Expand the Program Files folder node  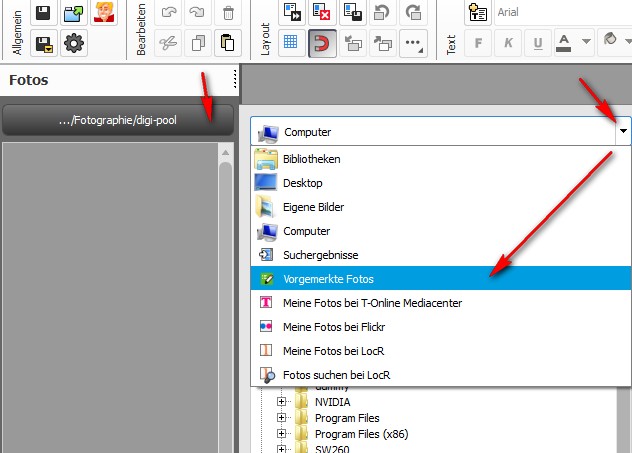(281, 418)
